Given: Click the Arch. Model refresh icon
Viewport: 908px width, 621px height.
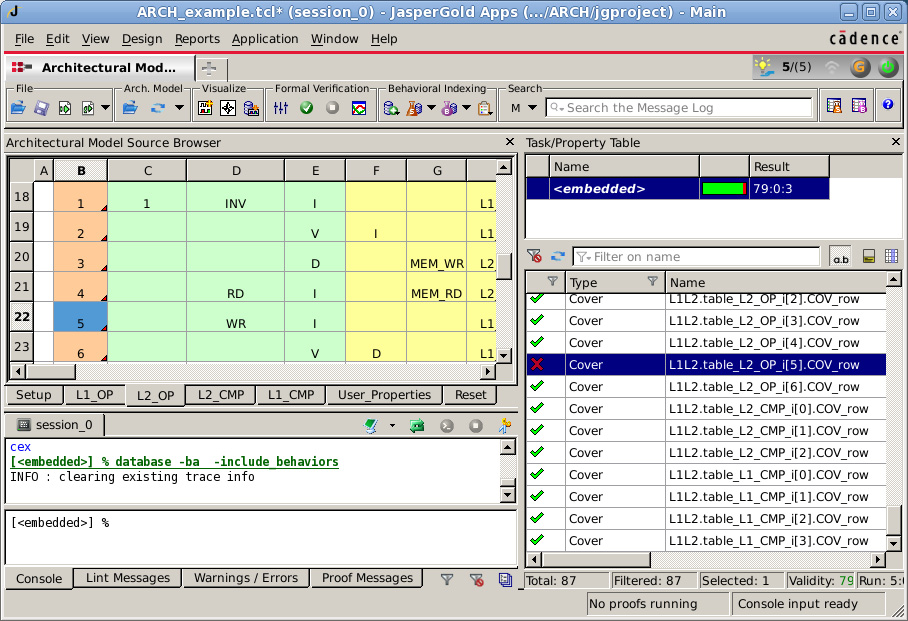Looking at the screenshot, I should pos(158,108).
